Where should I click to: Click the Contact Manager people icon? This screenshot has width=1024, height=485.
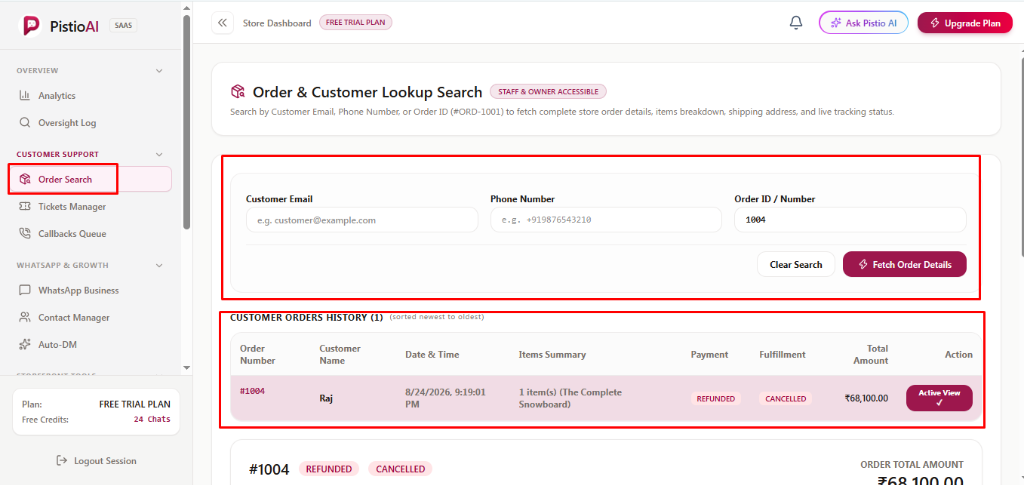coord(25,317)
